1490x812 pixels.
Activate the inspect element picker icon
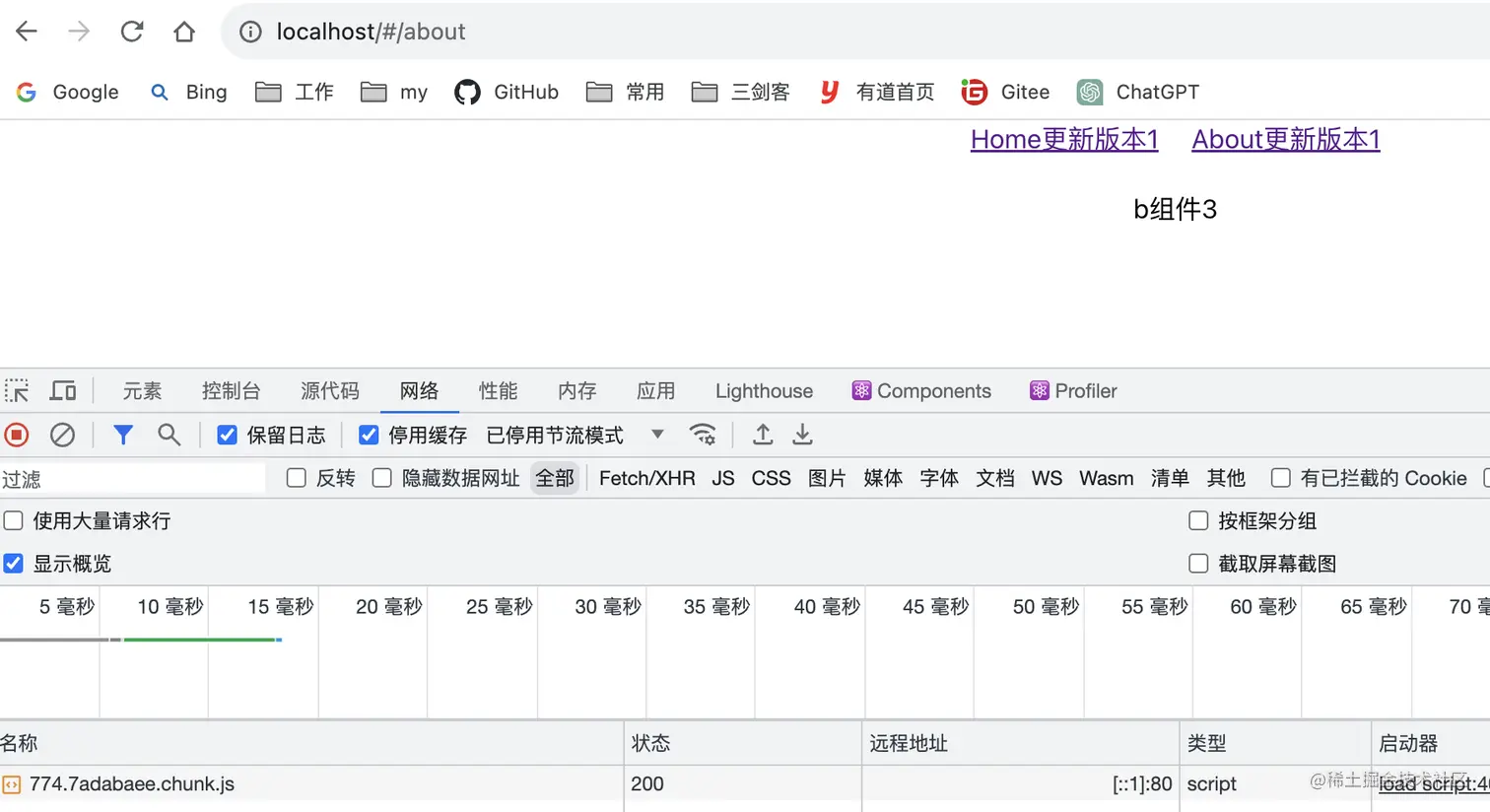[17, 391]
